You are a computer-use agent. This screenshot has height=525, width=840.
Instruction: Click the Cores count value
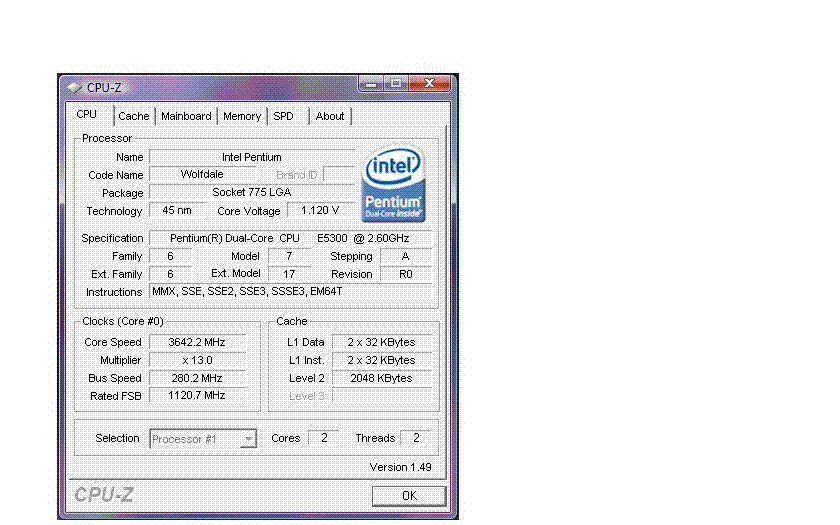(x=324, y=438)
